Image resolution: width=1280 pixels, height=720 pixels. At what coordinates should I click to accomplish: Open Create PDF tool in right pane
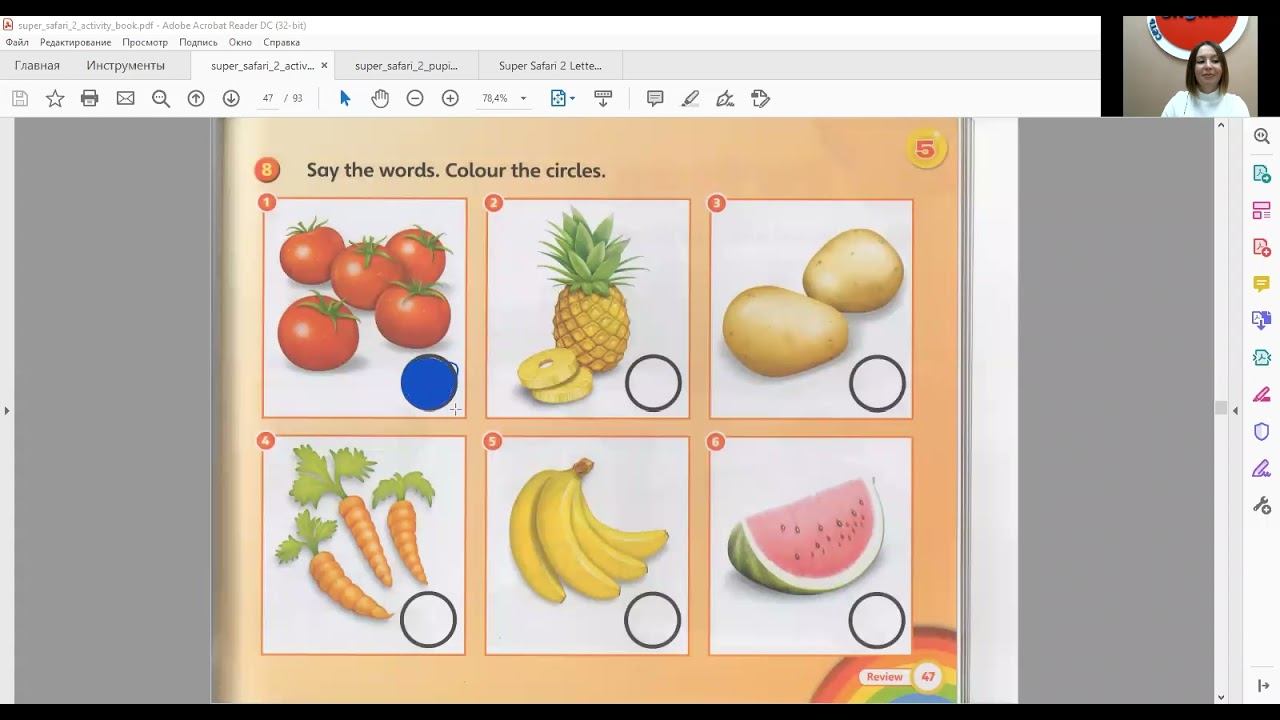(x=1262, y=247)
